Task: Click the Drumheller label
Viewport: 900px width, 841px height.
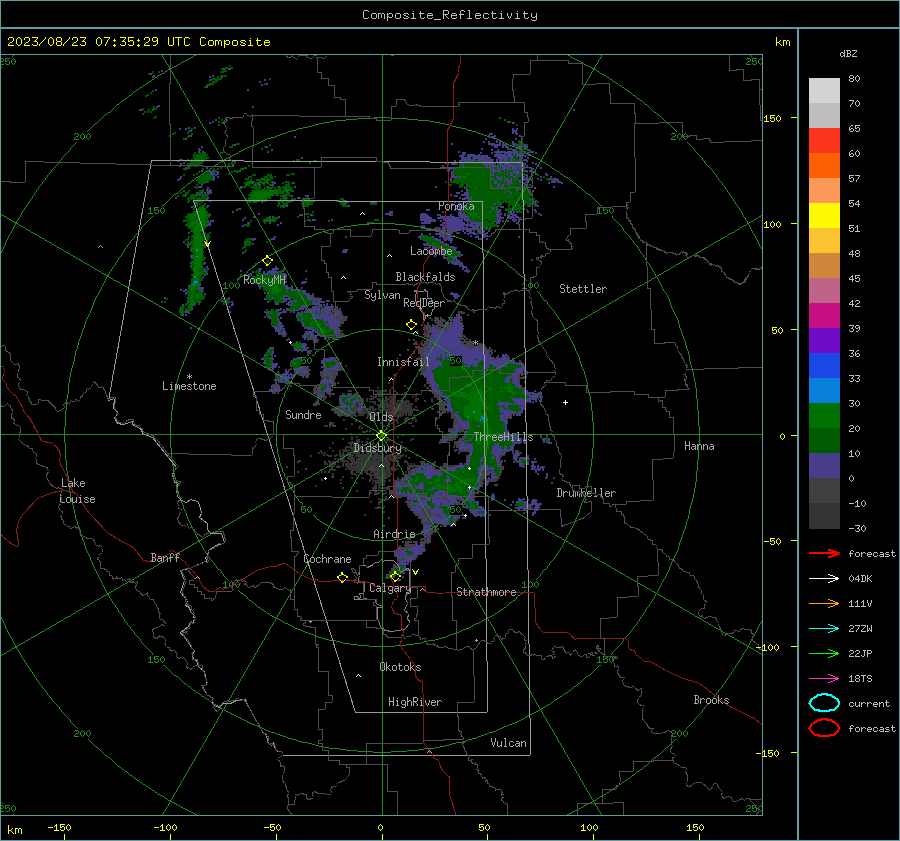Action: (x=586, y=493)
